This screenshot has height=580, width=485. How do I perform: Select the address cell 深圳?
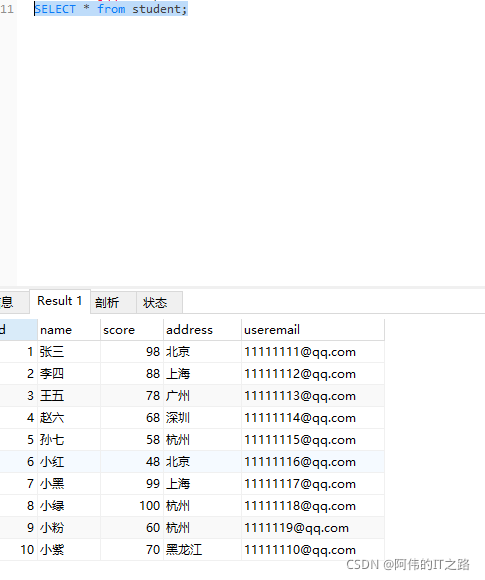coord(202,418)
